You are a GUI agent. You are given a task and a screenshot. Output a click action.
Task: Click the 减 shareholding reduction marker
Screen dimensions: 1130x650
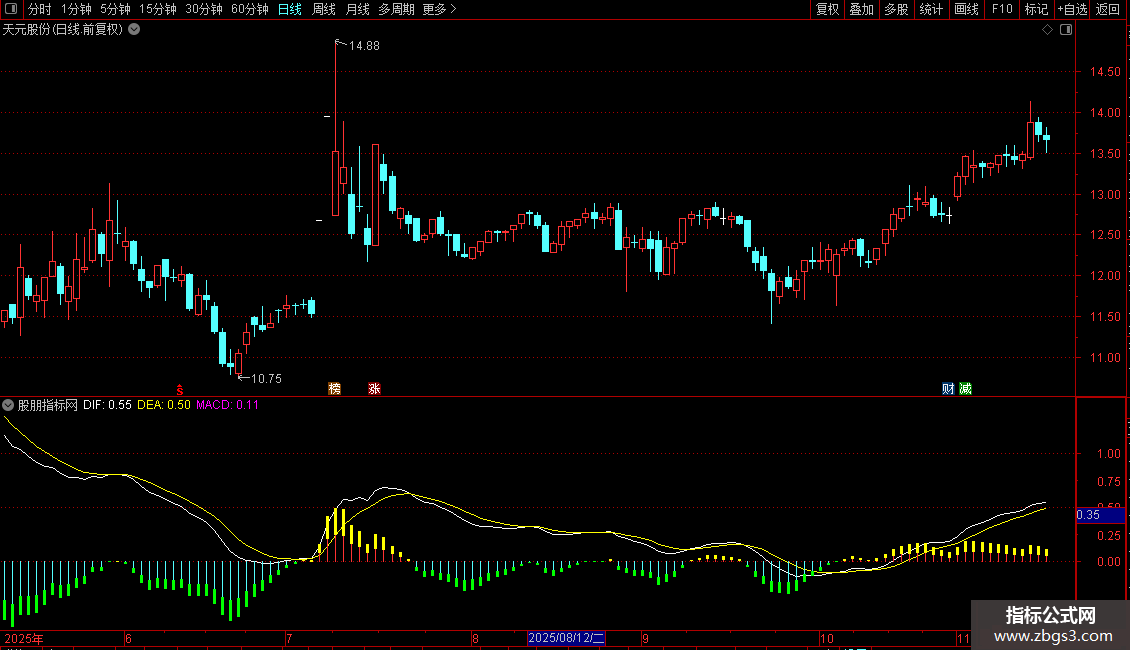point(966,388)
